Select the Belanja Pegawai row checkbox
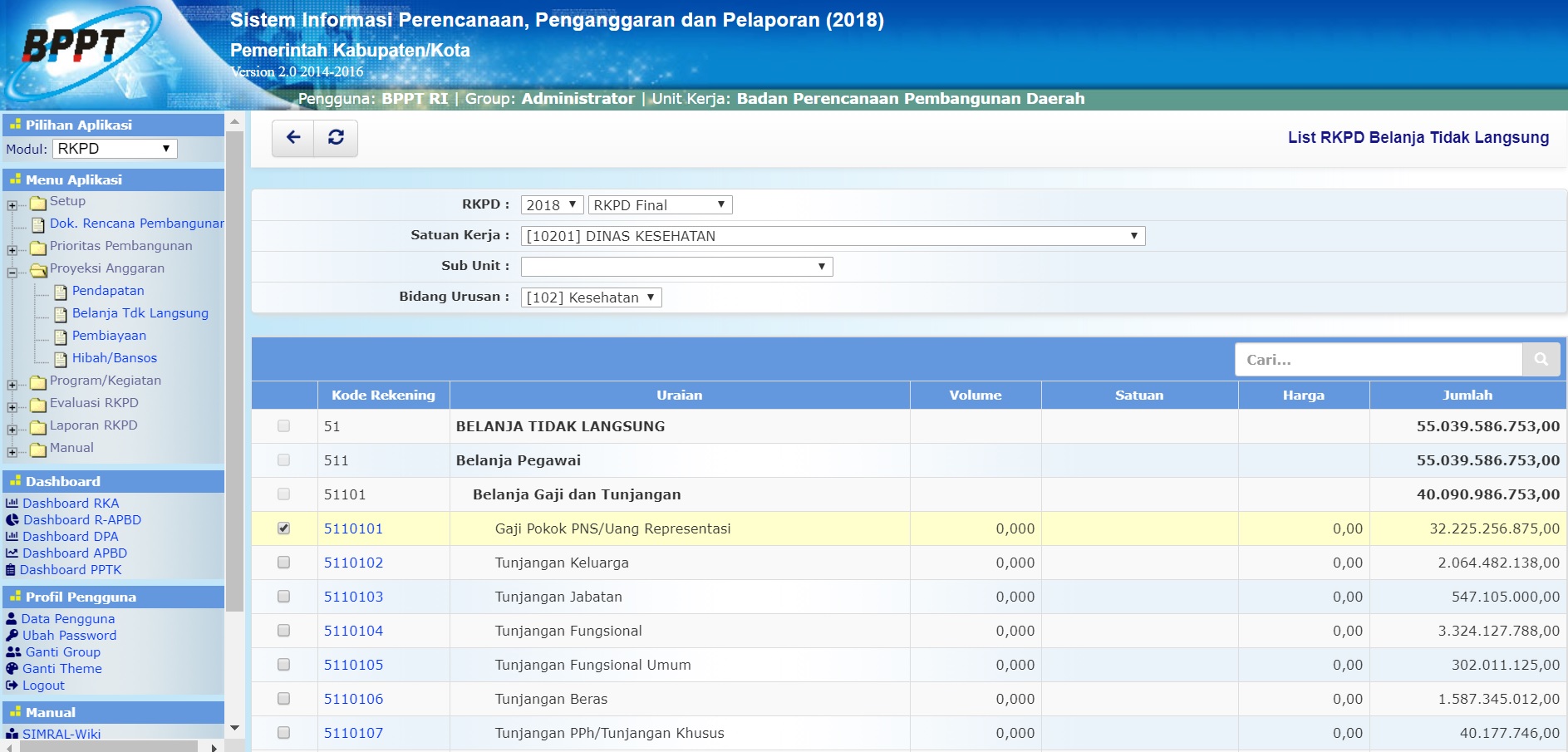This screenshot has height=752, width=1568. (x=284, y=460)
